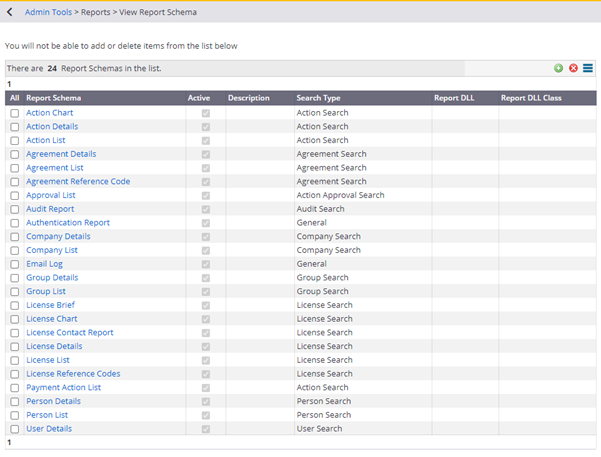Click the Report Schema column header
The image size is (601, 457).
54,98
